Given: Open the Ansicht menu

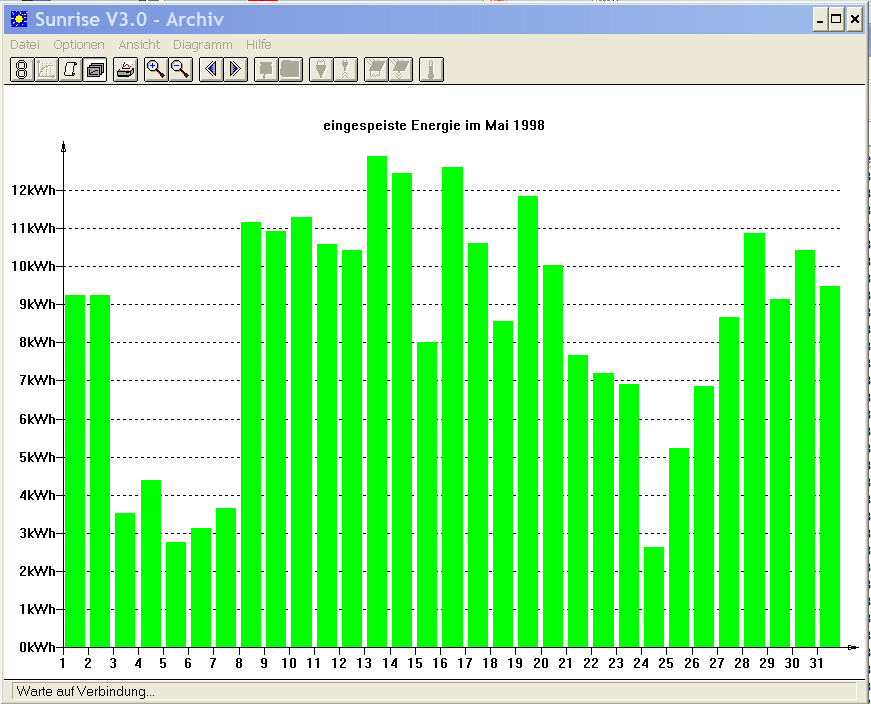Looking at the screenshot, I should [139, 44].
